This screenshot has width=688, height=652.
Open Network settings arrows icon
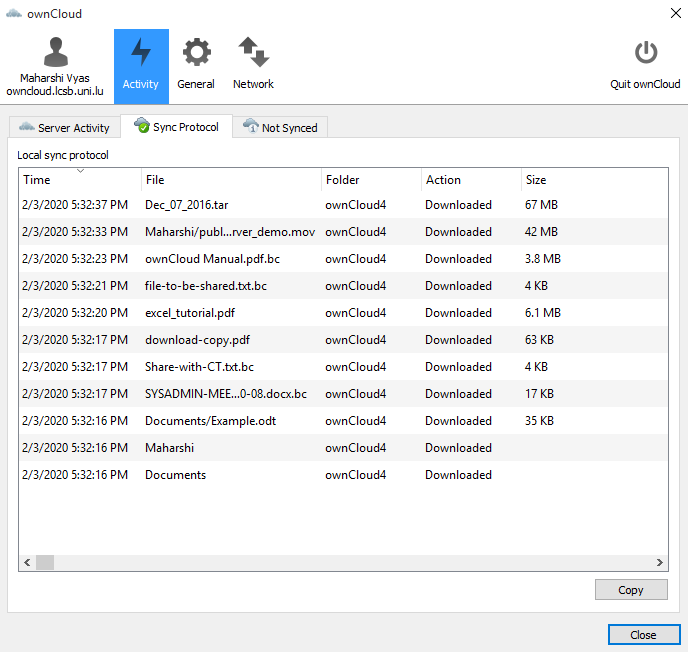pyautogui.click(x=253, y=53)
